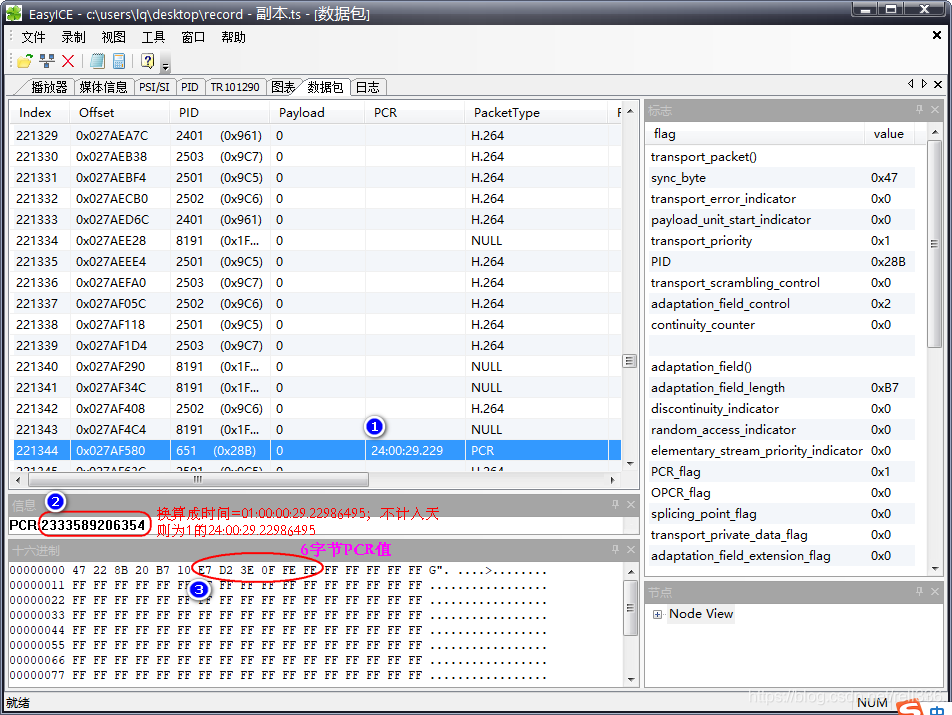Click hex panel vertical scrollbar thumb
The width and height of the screenshot is (952, 715).
[630, 608]
